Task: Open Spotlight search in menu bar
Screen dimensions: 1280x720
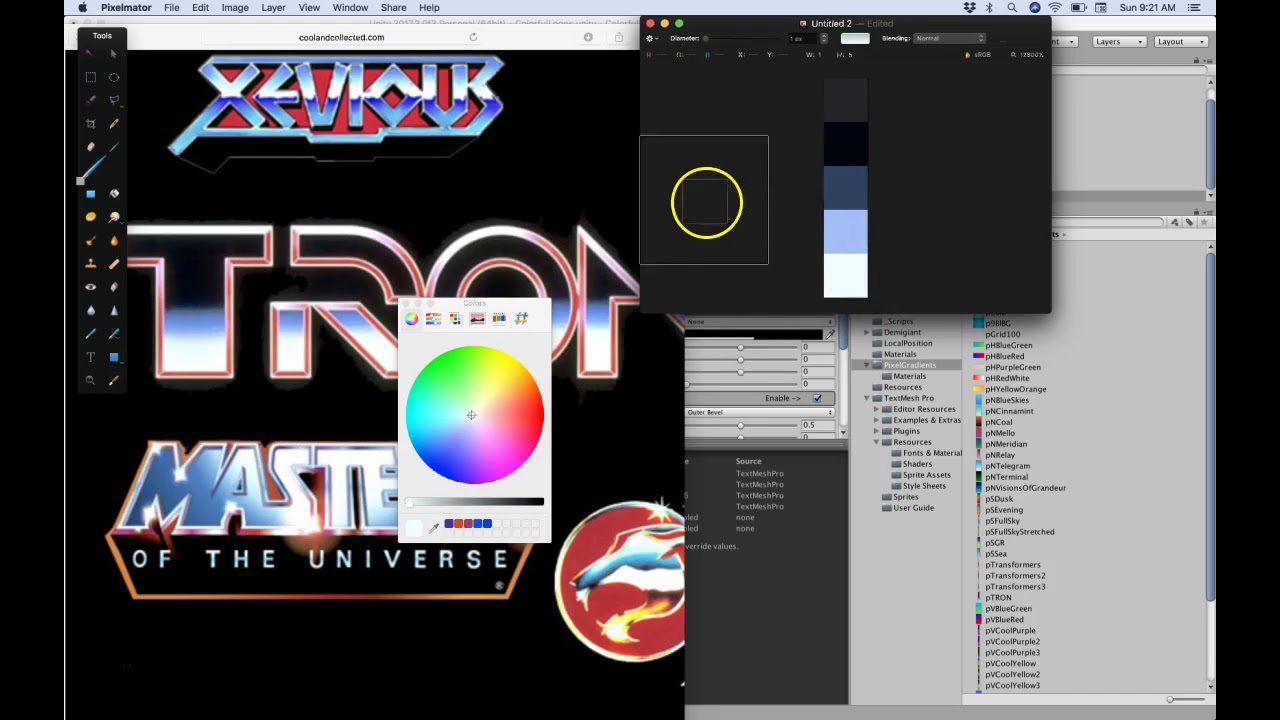Action: pos(1012,7)
